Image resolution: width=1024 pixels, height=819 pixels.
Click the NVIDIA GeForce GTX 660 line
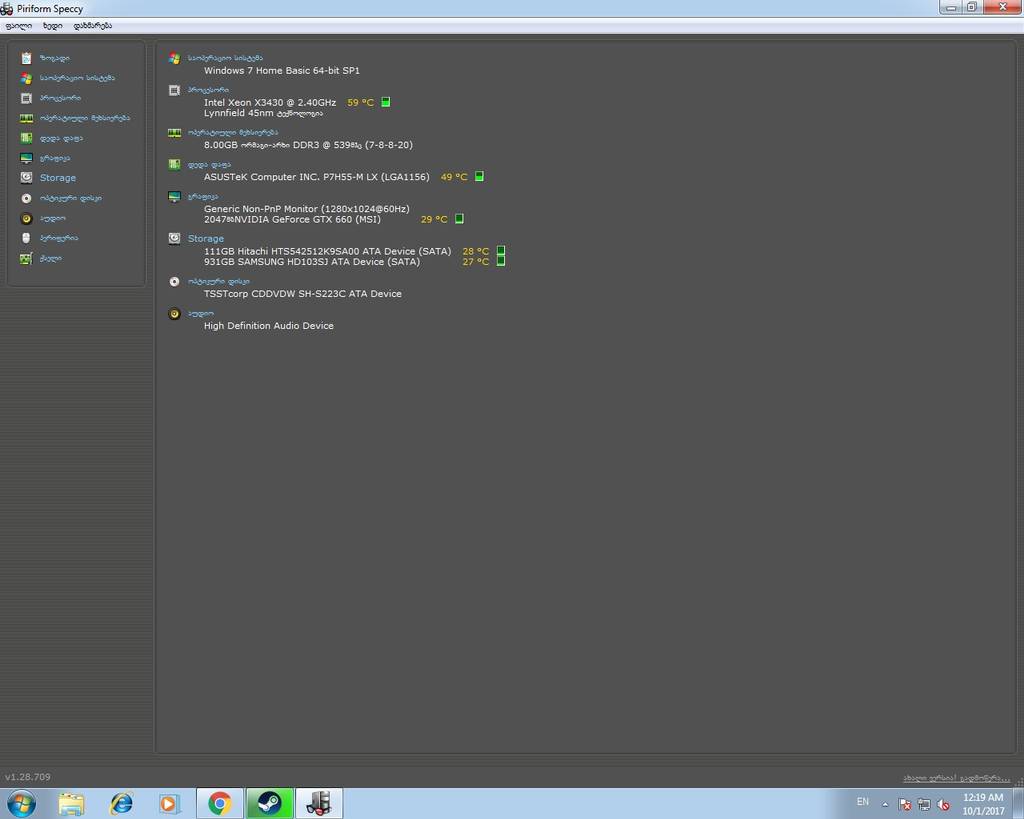point(292,219)
